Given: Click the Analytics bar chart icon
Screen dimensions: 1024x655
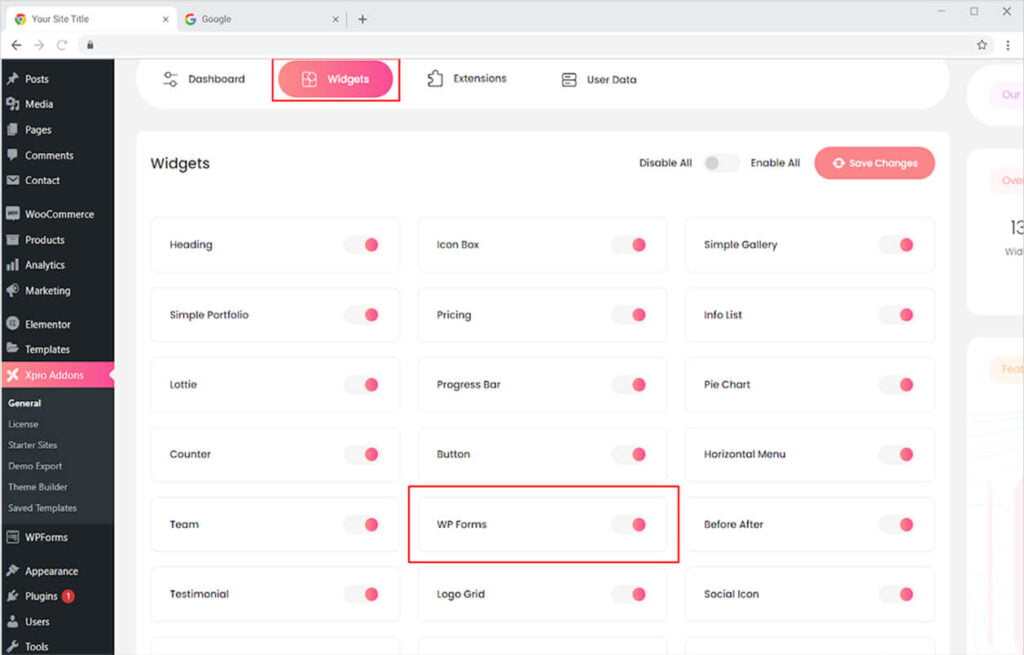Looking at the screenshot, I should [13, 265].
